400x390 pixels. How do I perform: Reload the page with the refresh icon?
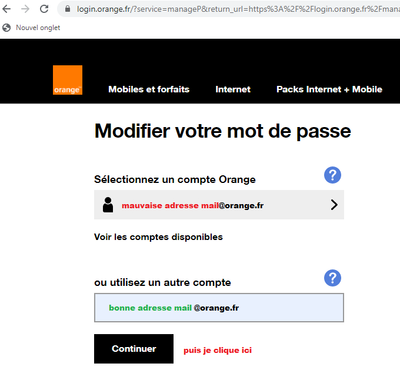tap(44, 9)
